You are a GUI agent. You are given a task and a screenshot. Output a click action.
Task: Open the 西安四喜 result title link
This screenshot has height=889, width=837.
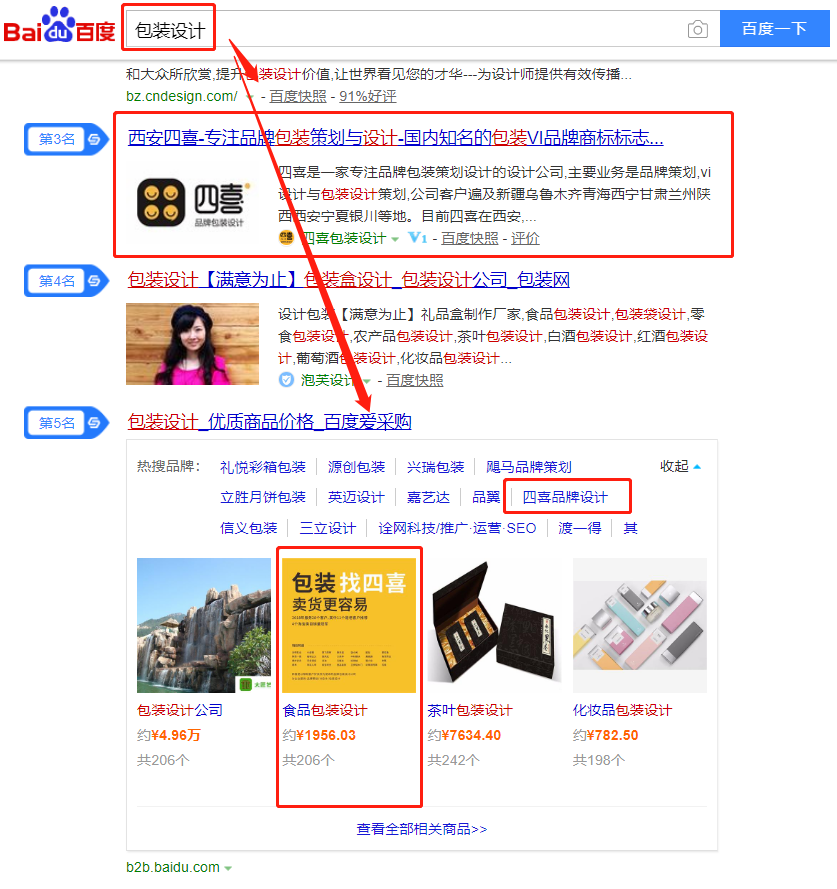[x=395, y=138]
